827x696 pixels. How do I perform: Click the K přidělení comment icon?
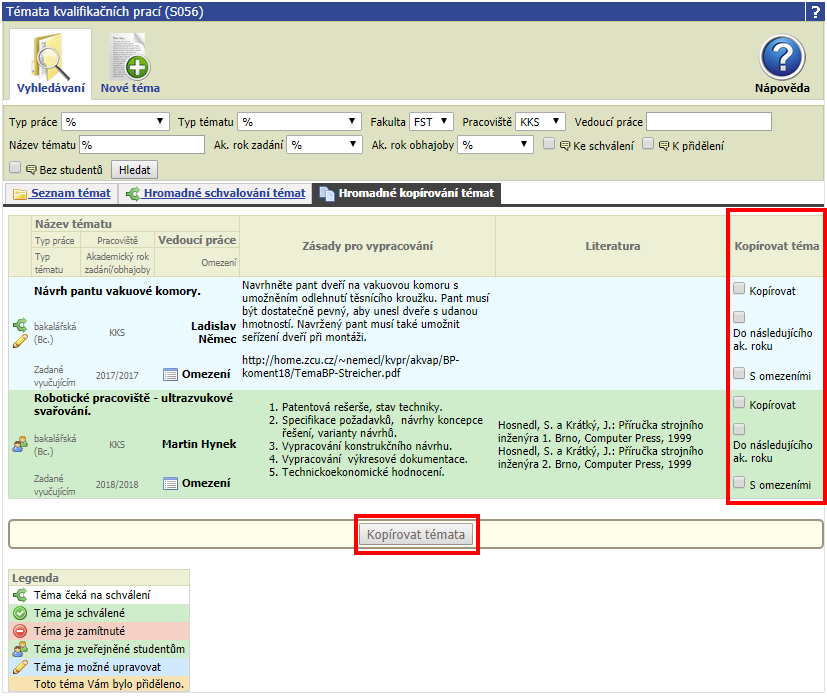click(663, 146)
